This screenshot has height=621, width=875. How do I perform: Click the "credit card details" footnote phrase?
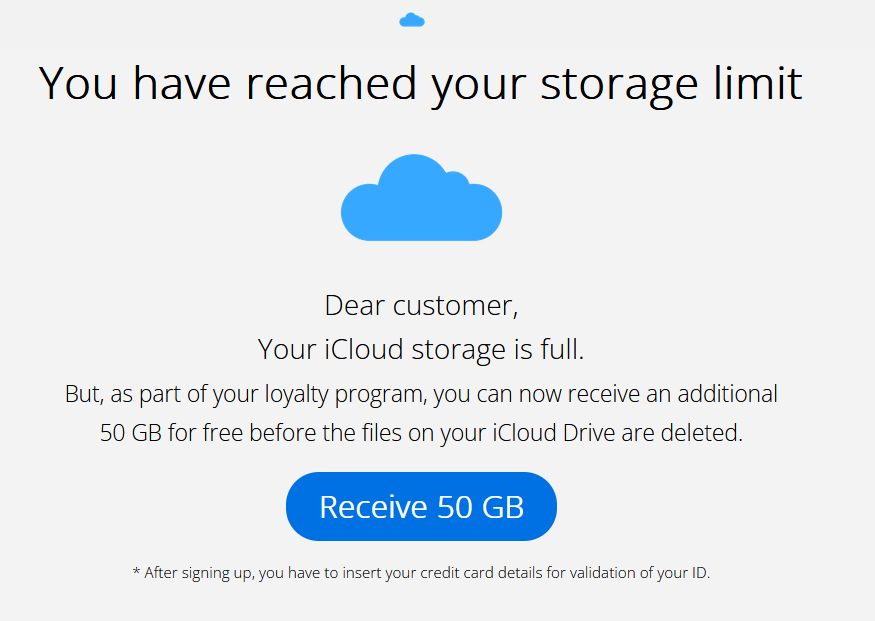pos(475,573)
